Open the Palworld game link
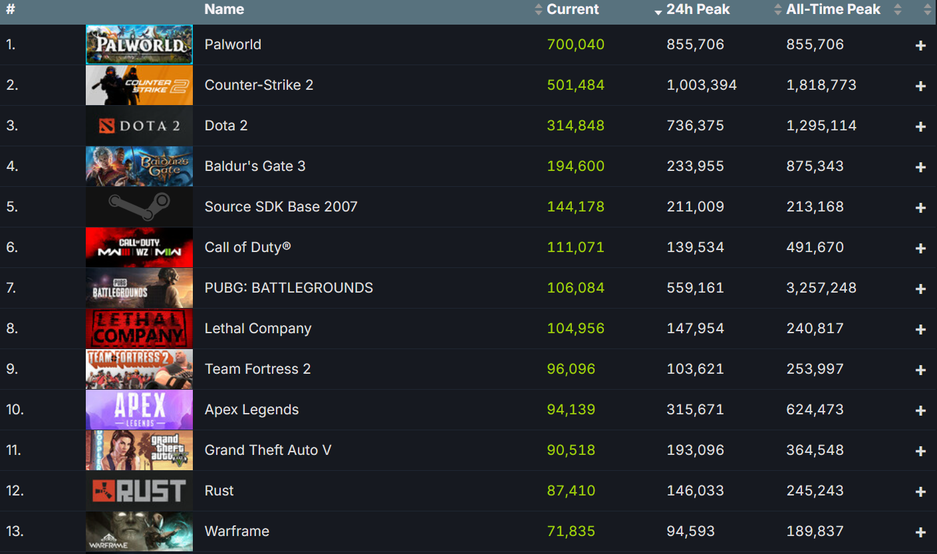The image size is (937, 554). pyautogui.click(x=233, y=45)
